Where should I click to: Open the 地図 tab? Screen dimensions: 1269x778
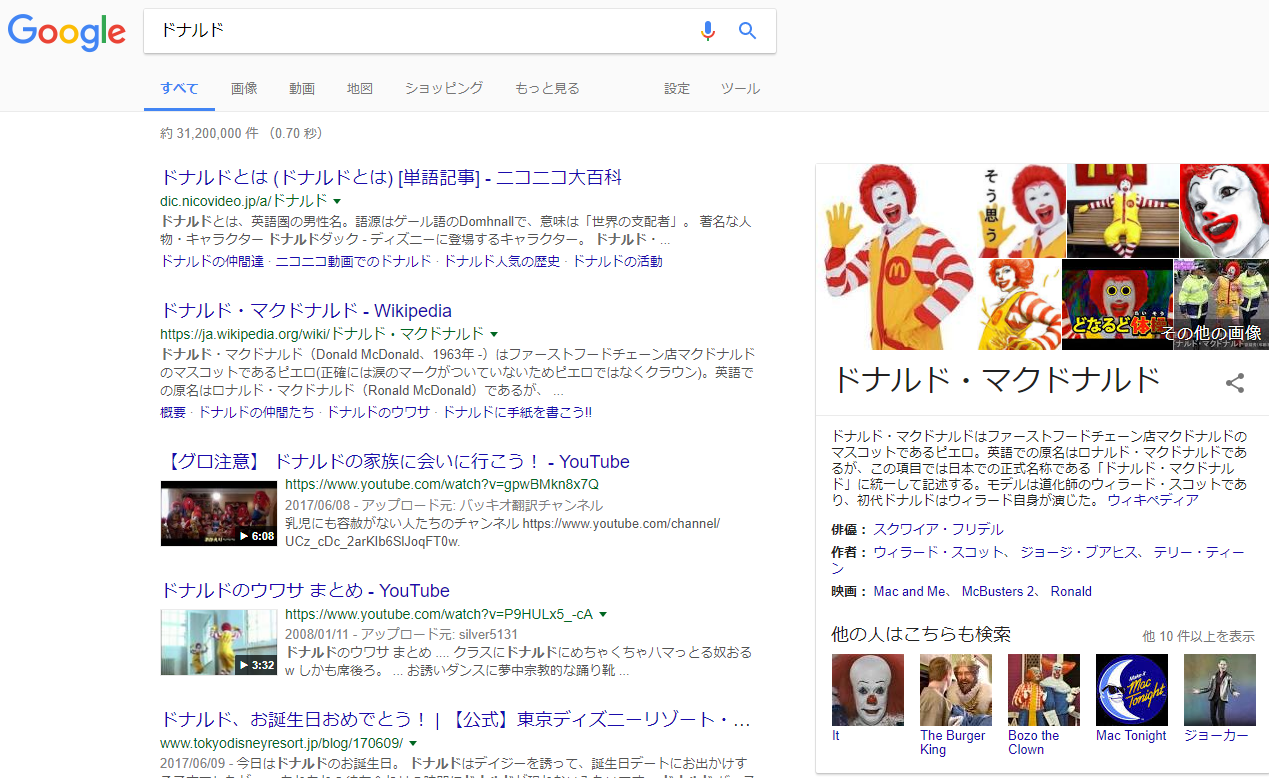(360, 88)
